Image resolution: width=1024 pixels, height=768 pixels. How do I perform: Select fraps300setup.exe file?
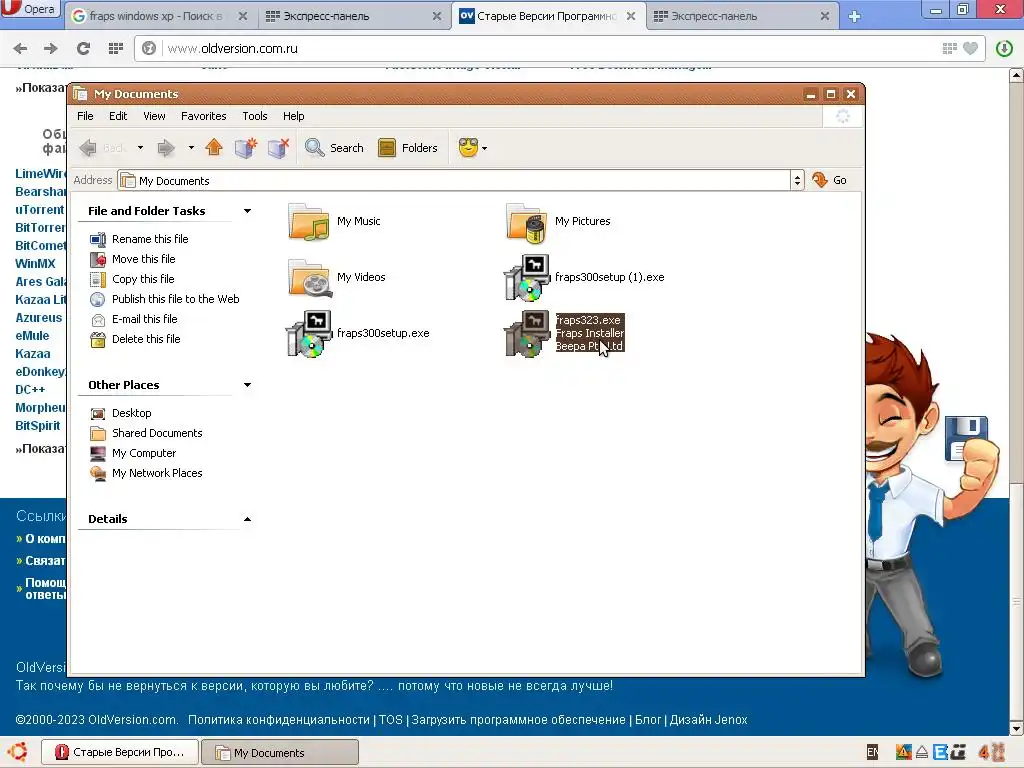click(358, 333)
